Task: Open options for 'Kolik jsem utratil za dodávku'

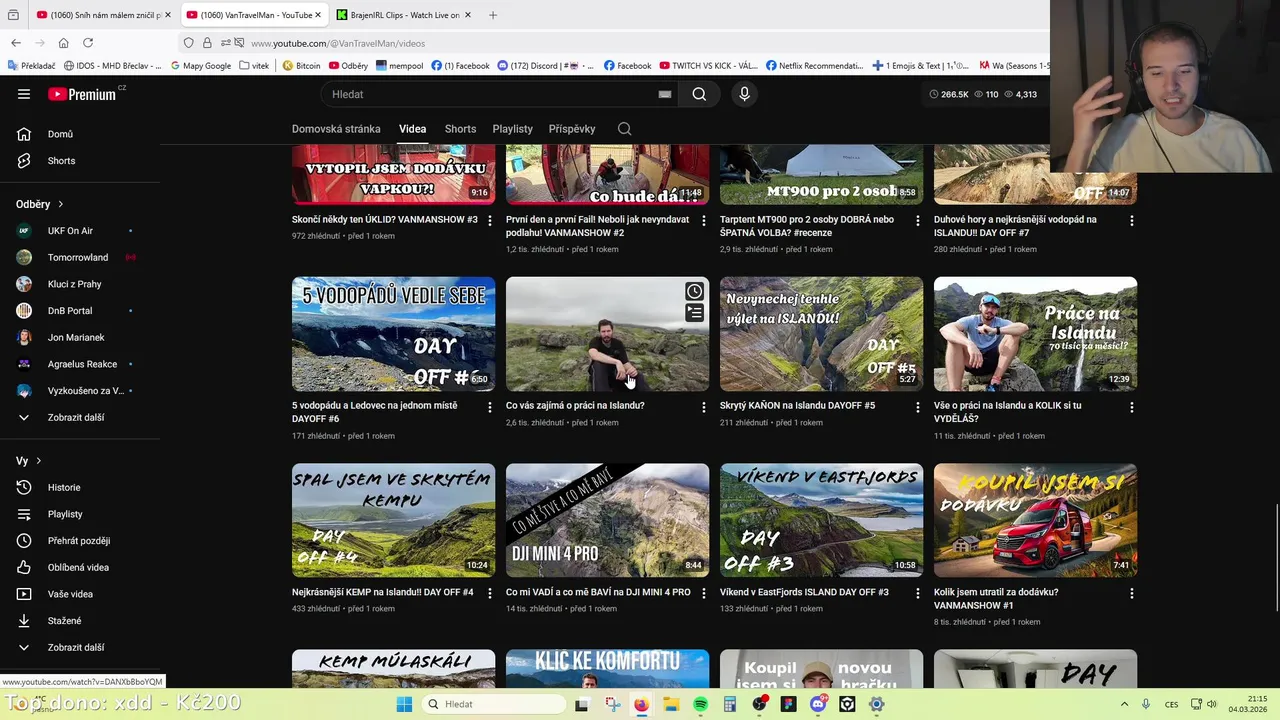Action: click(1131, 593)
